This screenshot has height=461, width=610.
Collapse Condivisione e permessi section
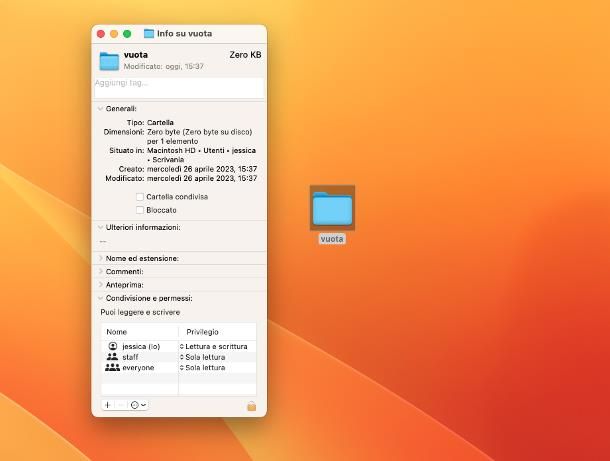100,298
